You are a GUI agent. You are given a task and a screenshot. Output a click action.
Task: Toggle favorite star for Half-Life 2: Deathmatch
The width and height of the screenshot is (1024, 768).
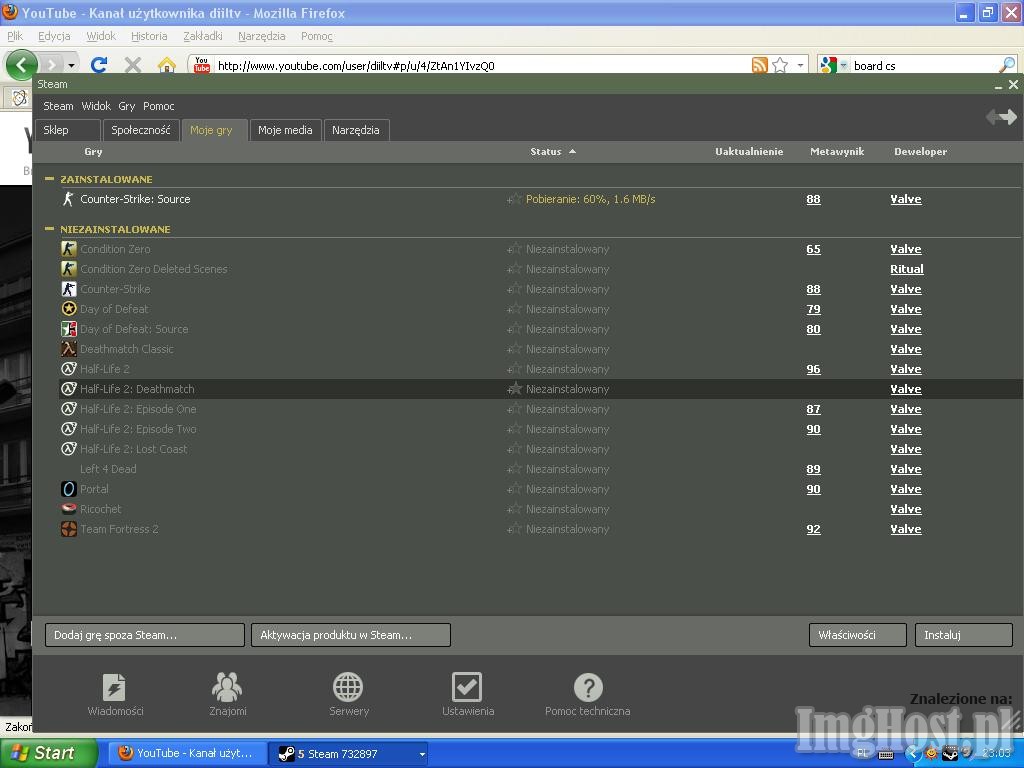point(515,389)
